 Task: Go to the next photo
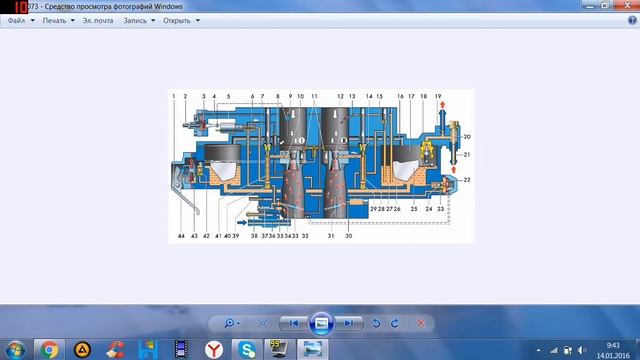tap(349, 323)
